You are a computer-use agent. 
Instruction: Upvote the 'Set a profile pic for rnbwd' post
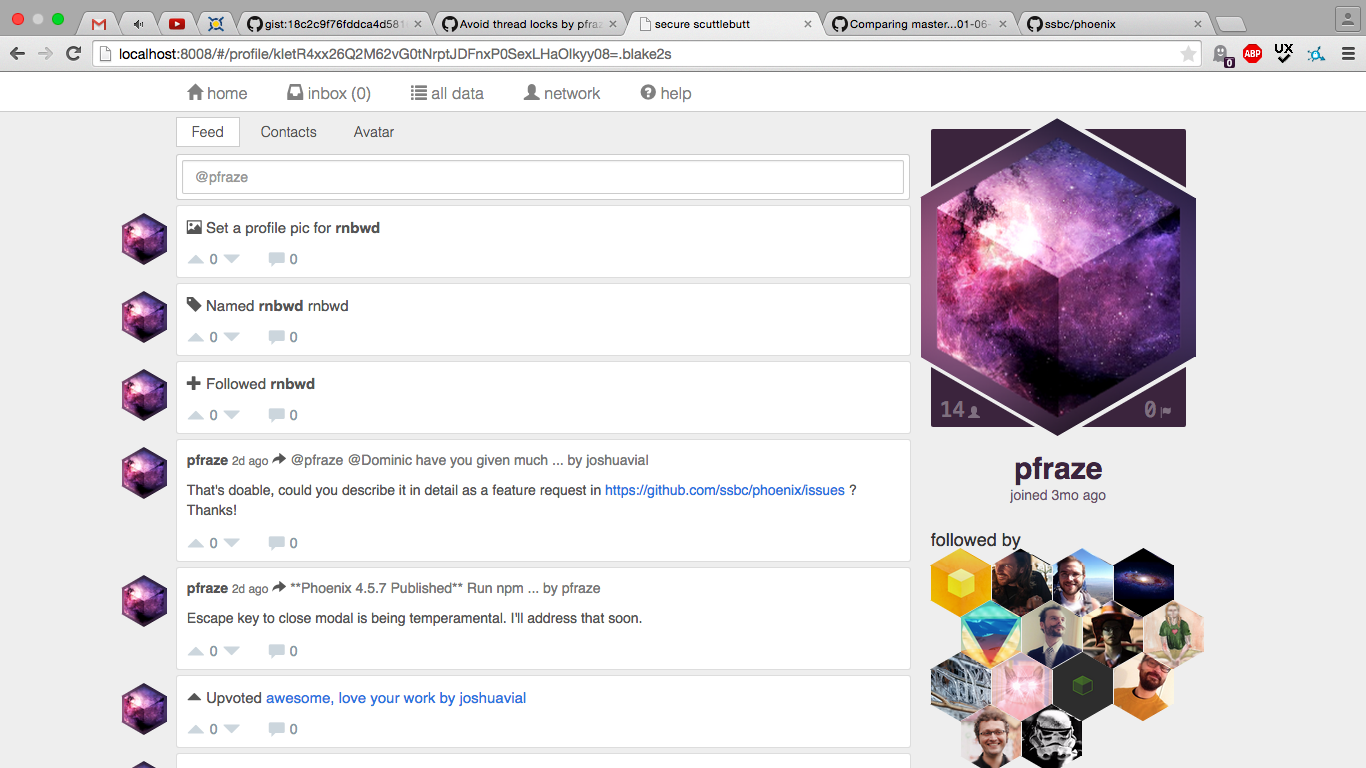coord(196,259)
